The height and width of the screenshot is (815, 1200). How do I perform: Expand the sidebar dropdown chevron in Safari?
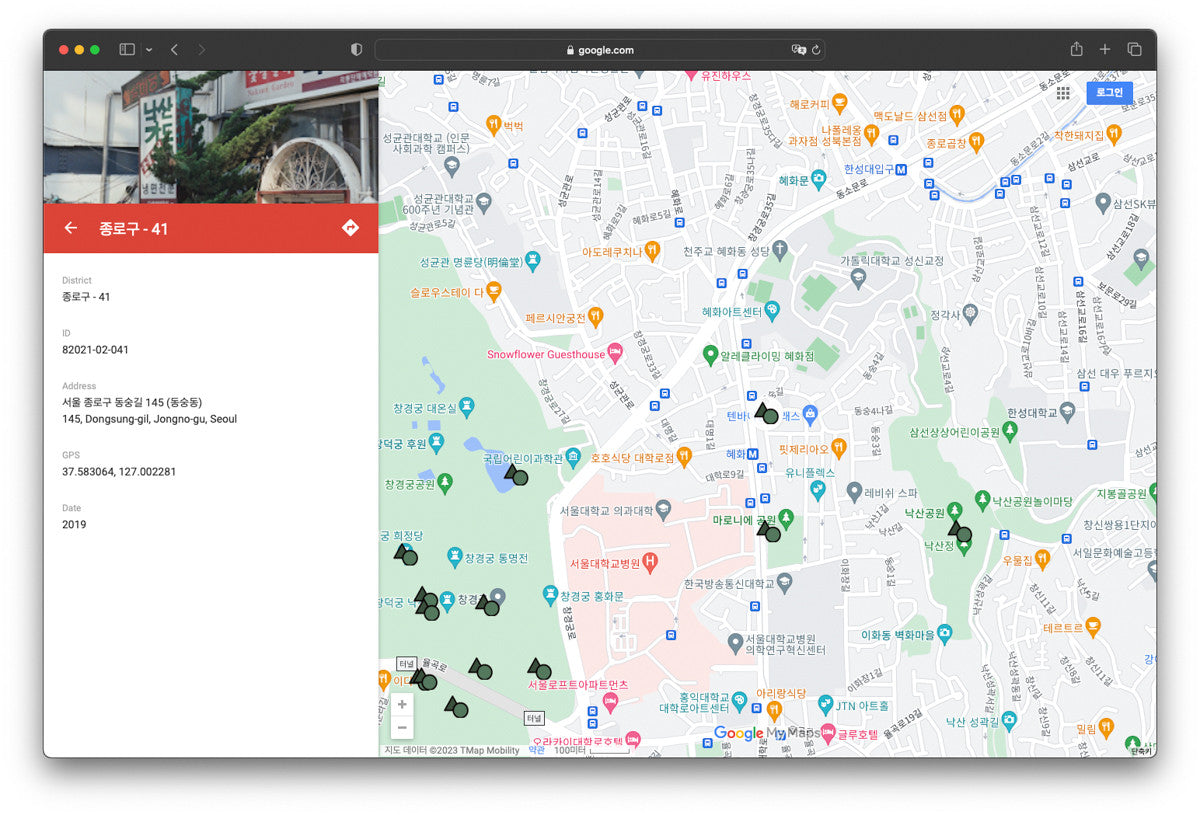149,49
